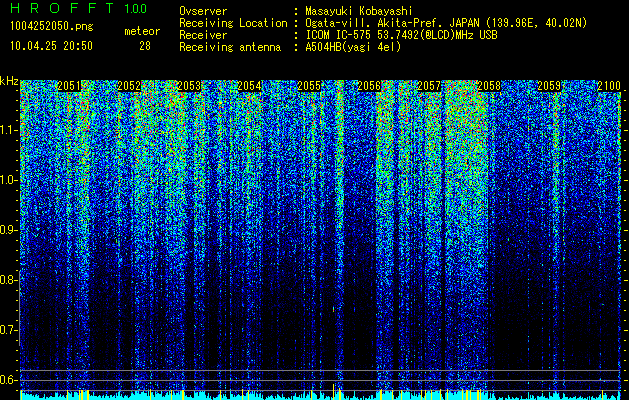Click the 0.9 kHz axis label
The width and height of the screenshot is (629, 400).
(8, 230)
